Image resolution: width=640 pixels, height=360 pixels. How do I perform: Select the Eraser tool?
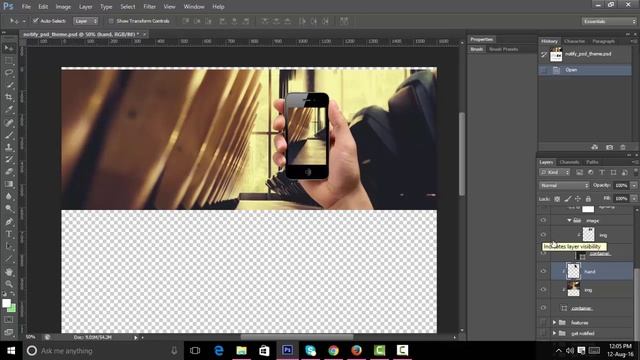pyautogui.click(x=9, y=172)
